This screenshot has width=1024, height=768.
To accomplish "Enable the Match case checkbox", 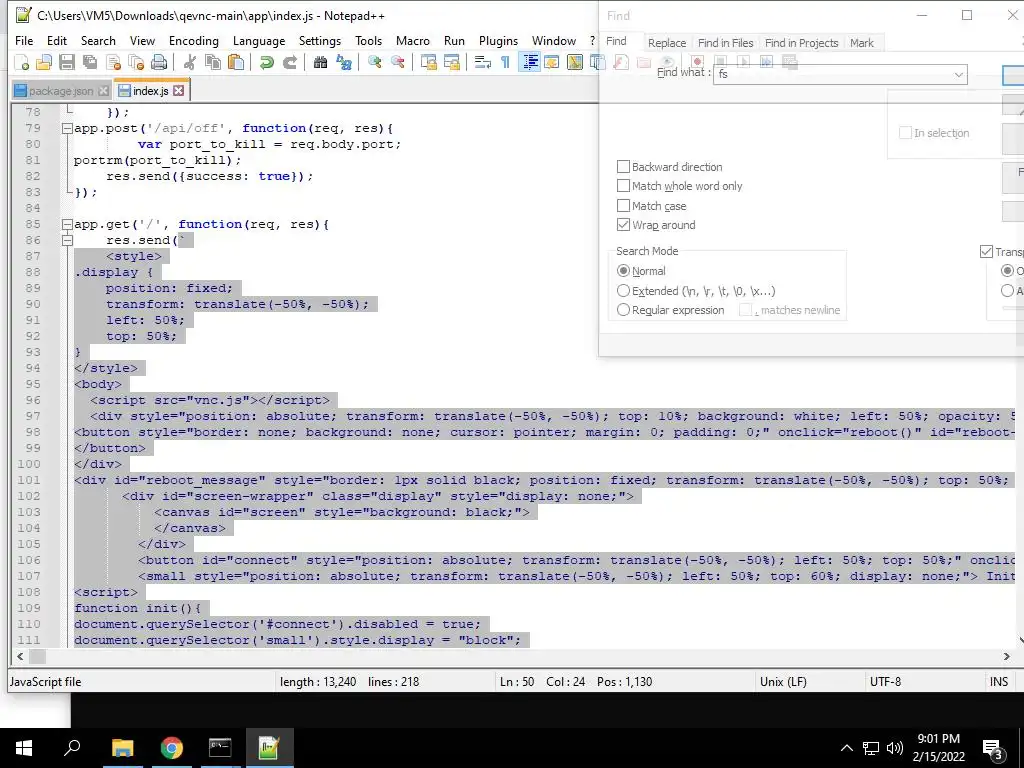I will (x=623, y=206).
